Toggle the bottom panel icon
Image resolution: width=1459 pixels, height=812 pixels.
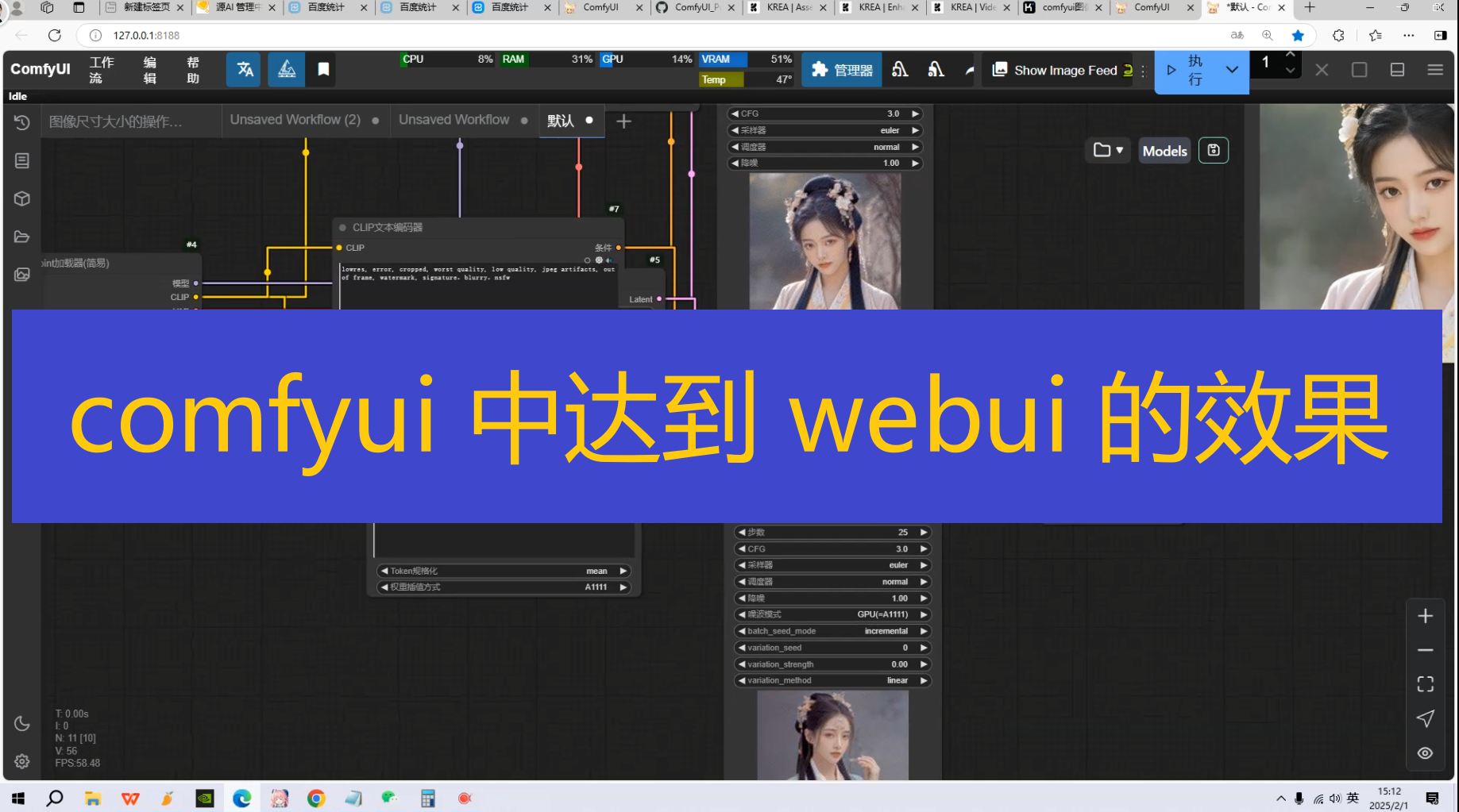(1397, 70)
